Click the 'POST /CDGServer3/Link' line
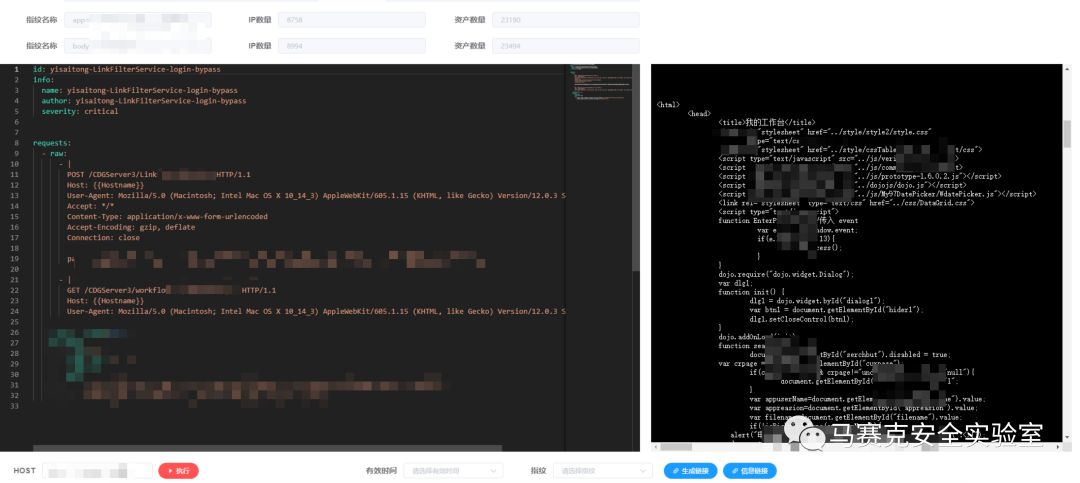The image size is (1080, 483). pyautogui.click(x=158, y=174)
